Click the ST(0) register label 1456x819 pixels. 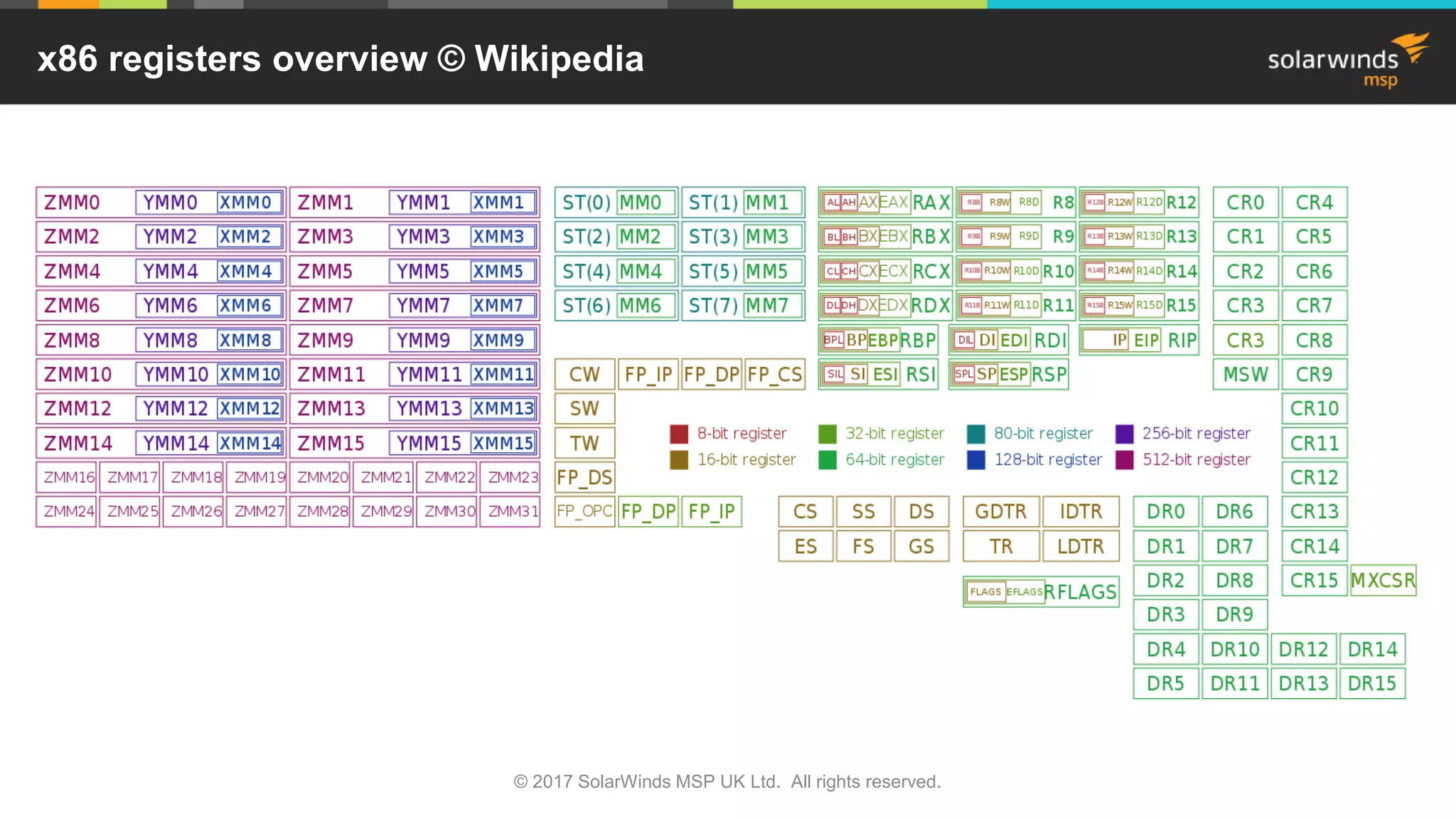[587, 203]
